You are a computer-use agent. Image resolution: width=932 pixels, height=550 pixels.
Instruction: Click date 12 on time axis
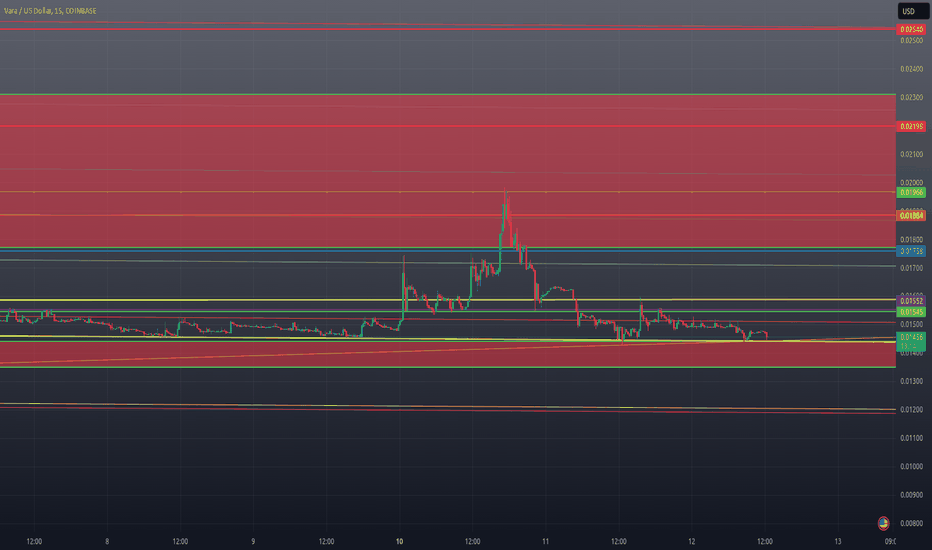691,541
